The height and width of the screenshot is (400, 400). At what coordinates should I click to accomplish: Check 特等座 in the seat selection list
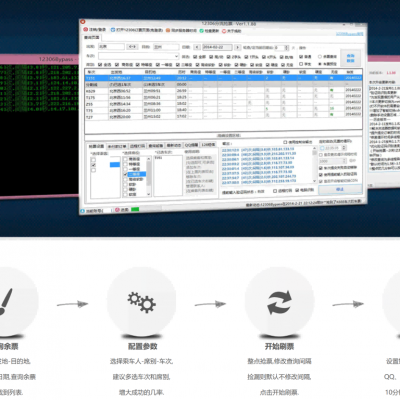pos(126,164)
